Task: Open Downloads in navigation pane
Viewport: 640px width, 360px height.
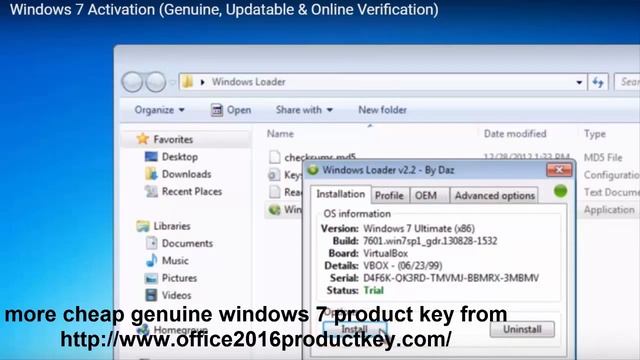Action: (x=187, y=174)
